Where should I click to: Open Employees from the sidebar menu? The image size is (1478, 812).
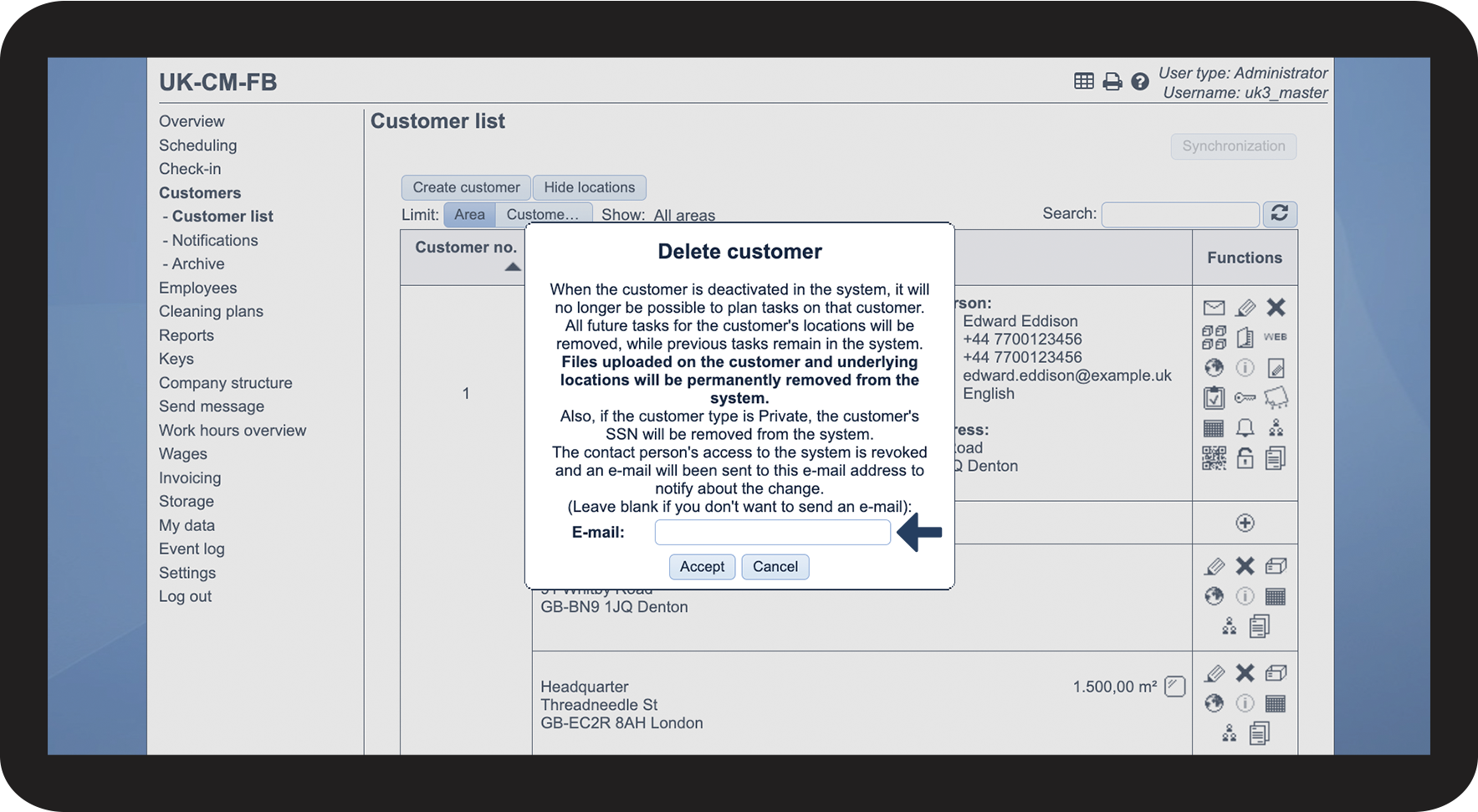198,288
